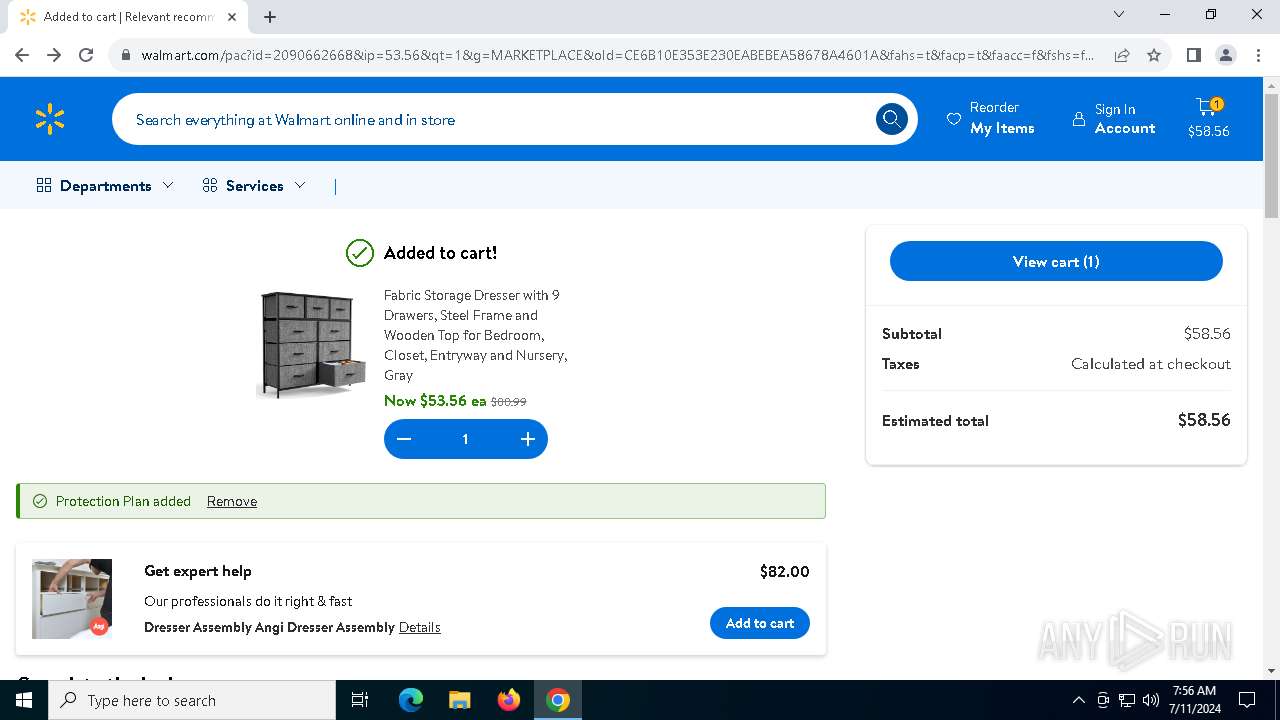Click the $82.00 assembly price

pyautogui.click(x=785, y=572)
